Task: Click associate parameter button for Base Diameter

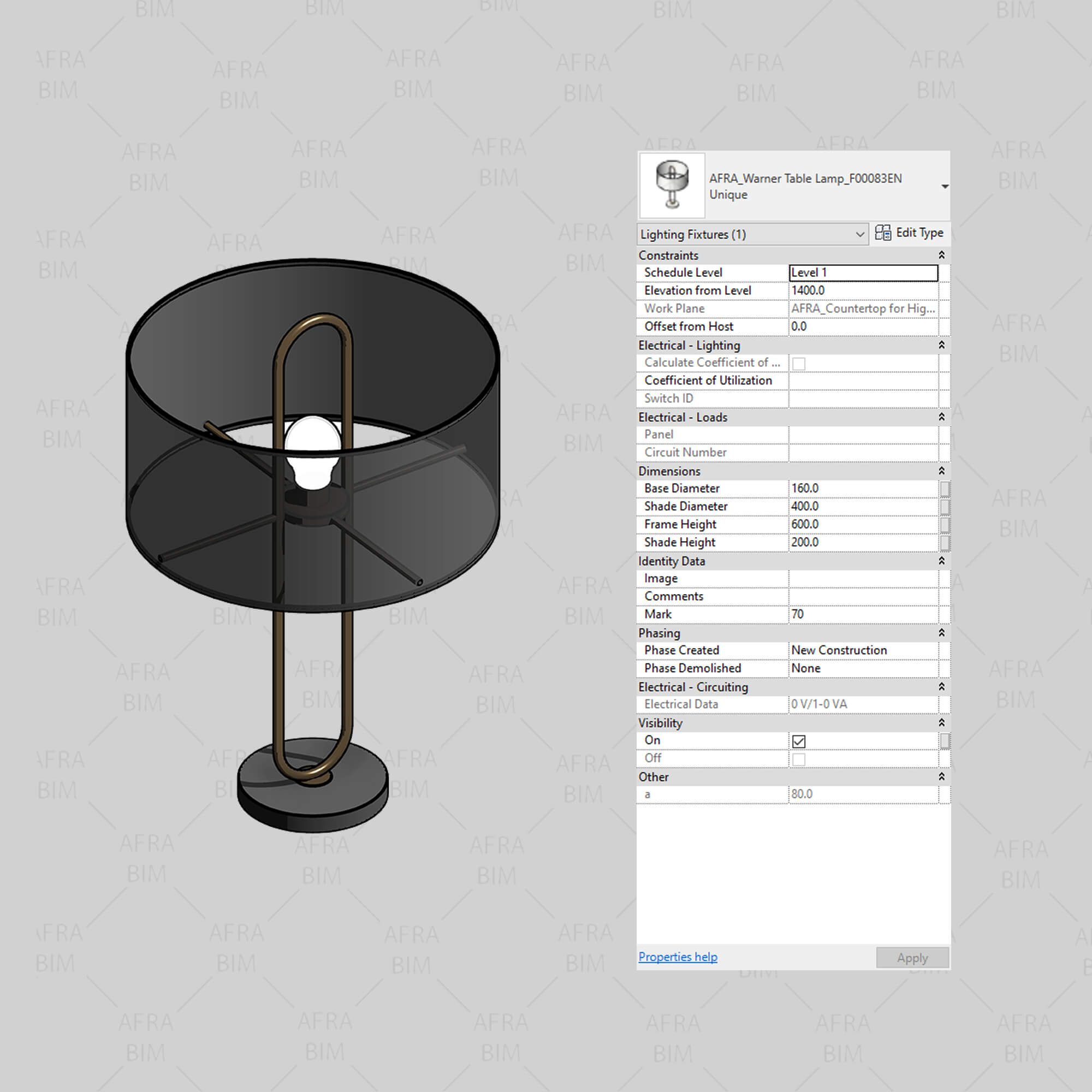Action: (x=945, y=489)
